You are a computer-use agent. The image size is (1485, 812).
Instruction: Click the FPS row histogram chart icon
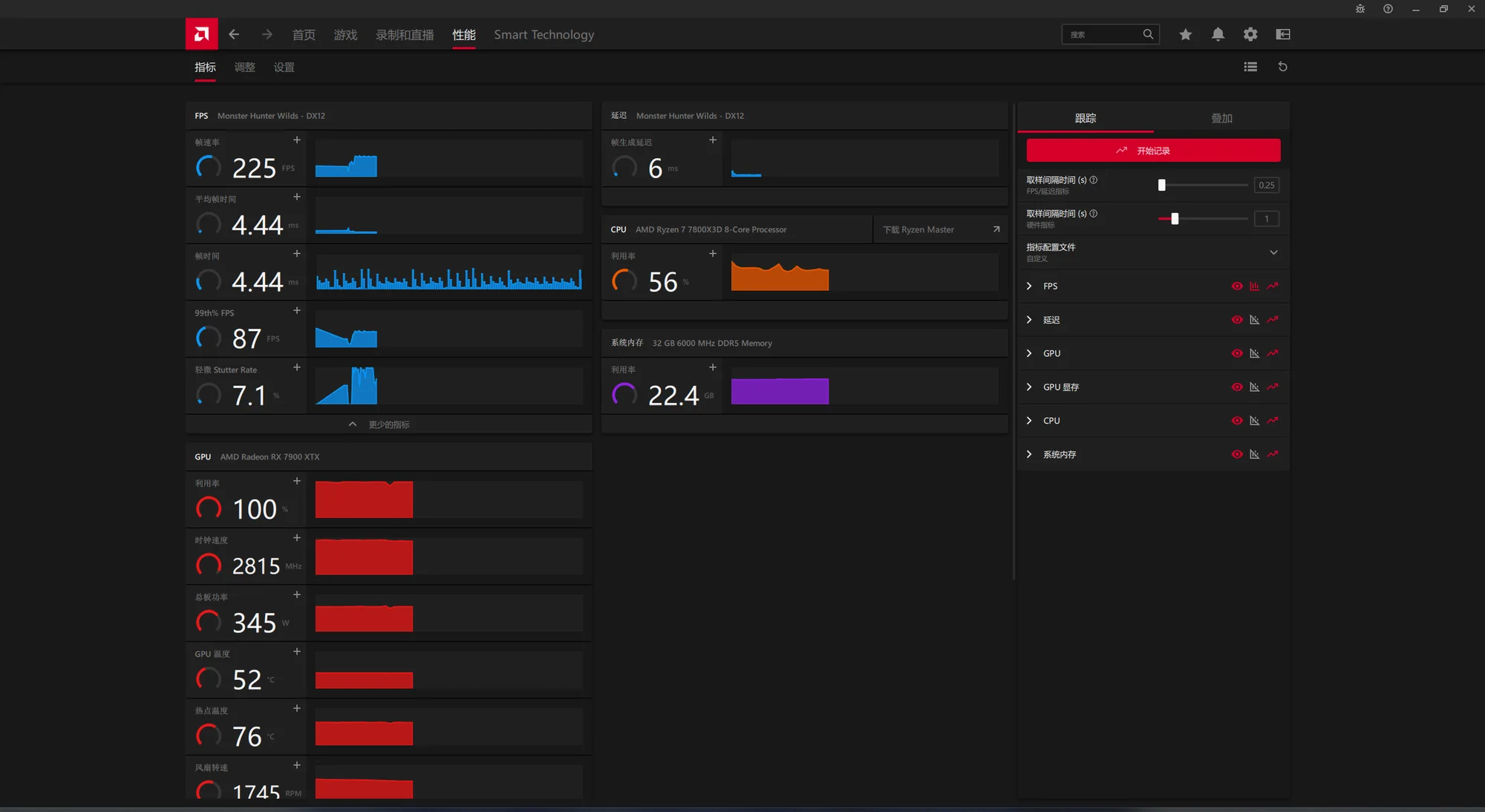[x=1255, y=286]
